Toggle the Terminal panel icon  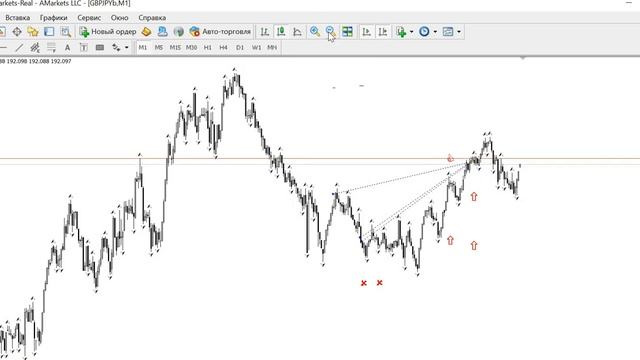49,31
